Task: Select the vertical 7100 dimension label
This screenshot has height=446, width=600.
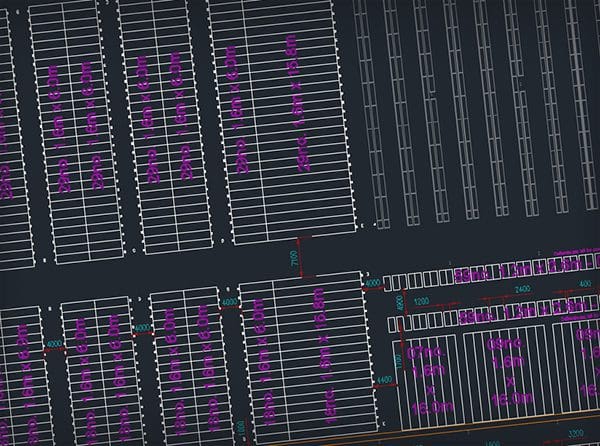Action: coord(294,257)
